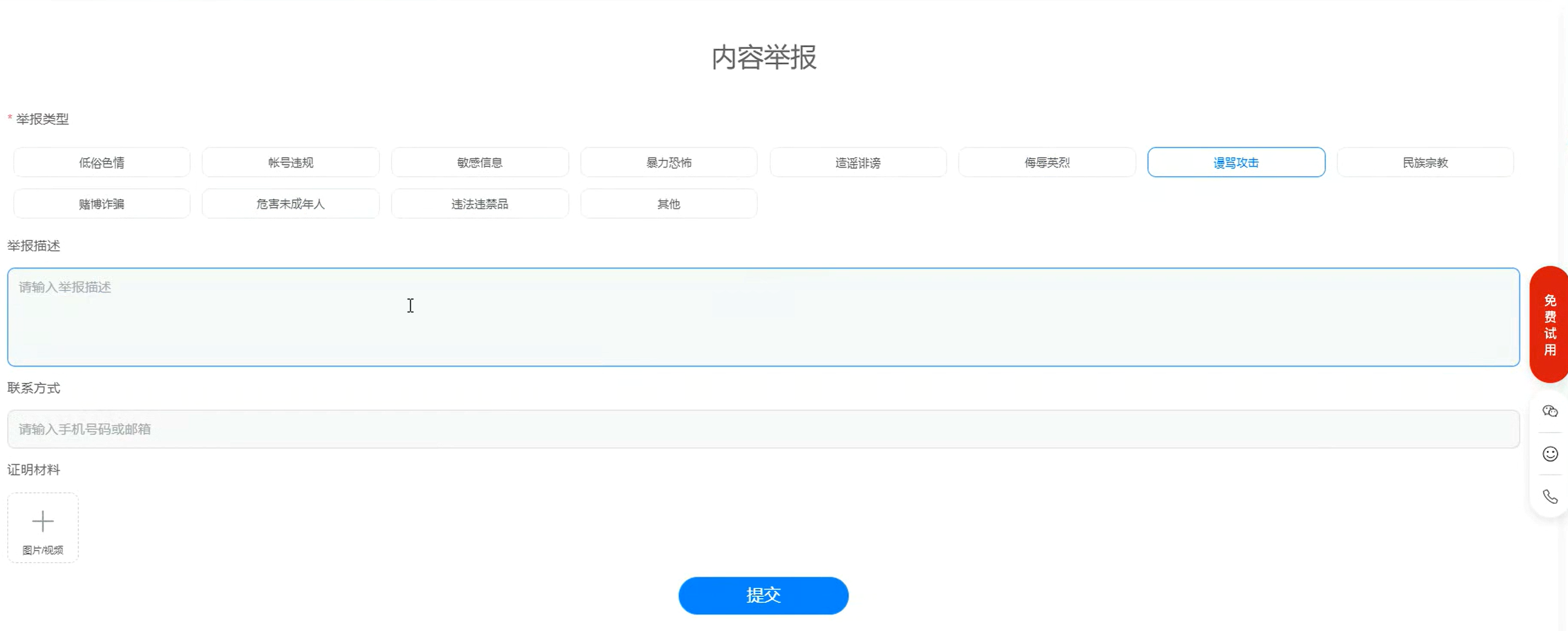The image size is (1568, 631).
Task: Choose the 敏感信息 report type
Action: pos(480,163)
